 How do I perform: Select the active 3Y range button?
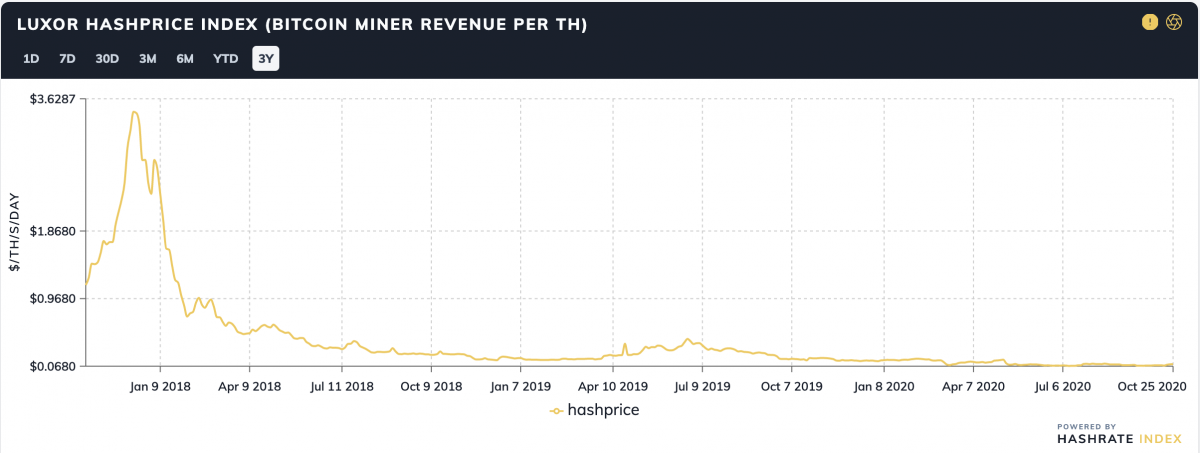coord(265,58)
